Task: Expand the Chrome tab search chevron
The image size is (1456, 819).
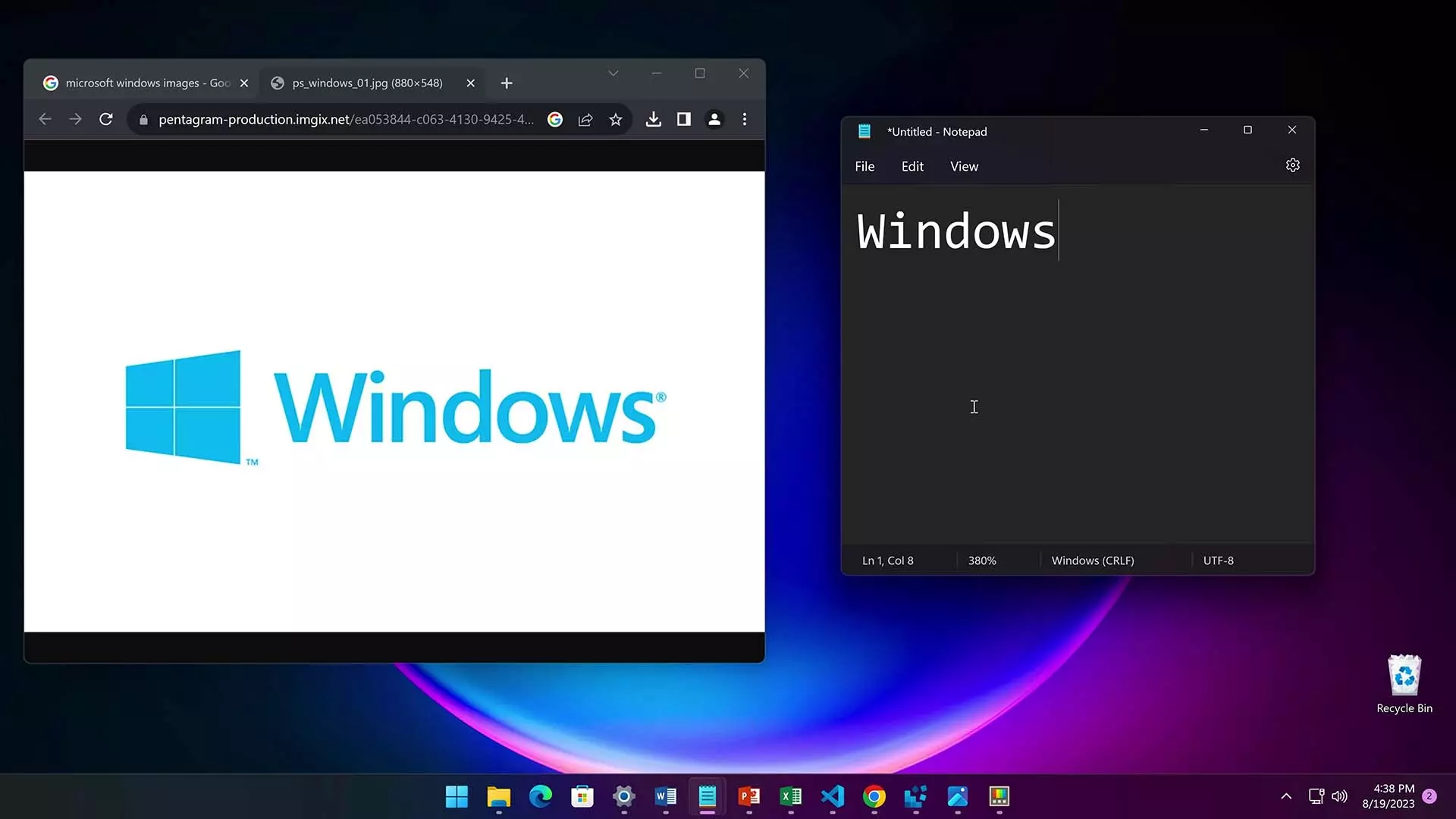Action: 613,74
